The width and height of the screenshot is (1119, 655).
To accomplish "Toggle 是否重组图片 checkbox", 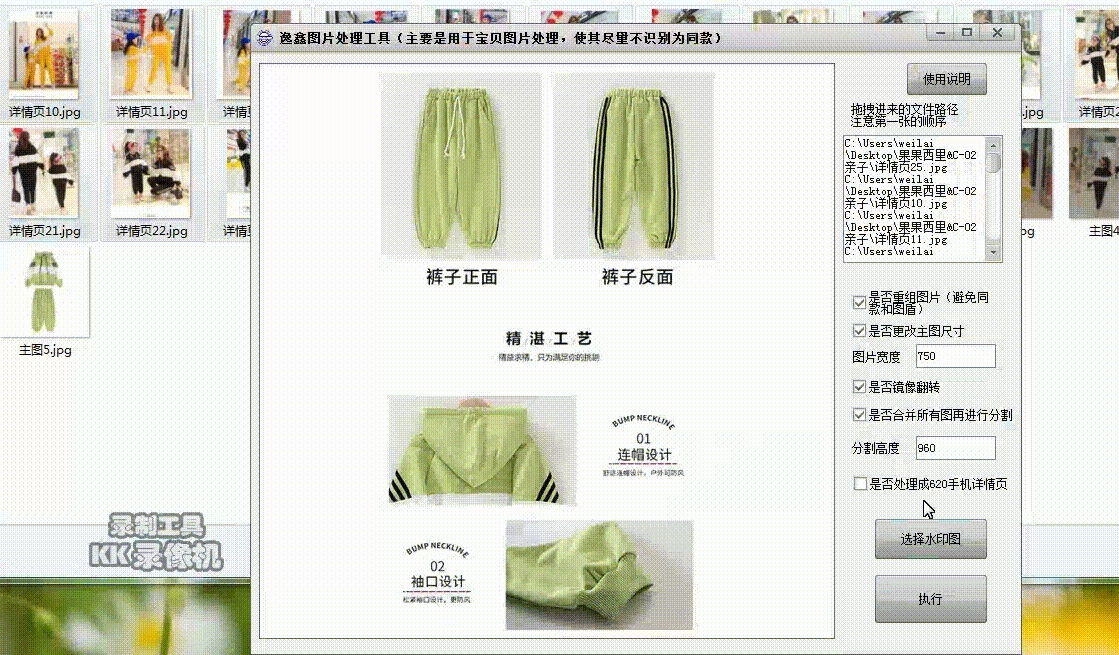I will [859, 303].
